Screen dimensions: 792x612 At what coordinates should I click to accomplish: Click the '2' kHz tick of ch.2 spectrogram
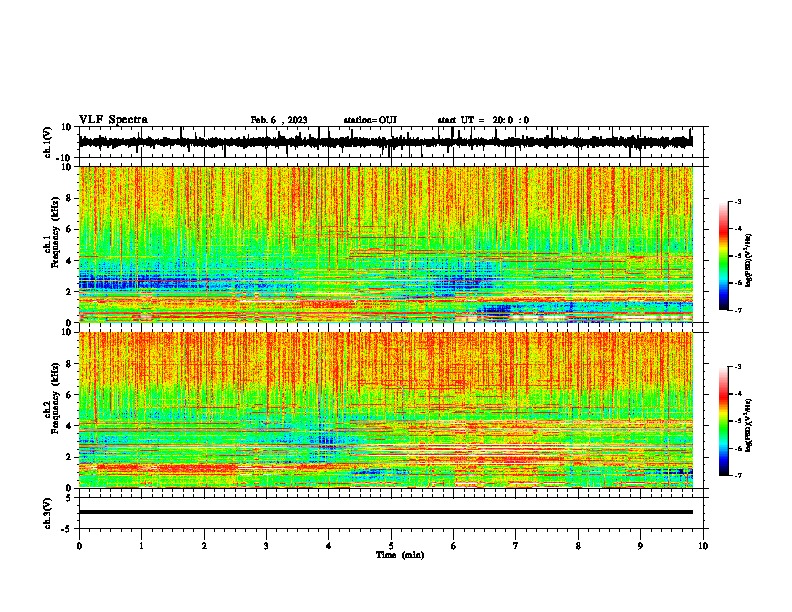(x=69, y=457)
